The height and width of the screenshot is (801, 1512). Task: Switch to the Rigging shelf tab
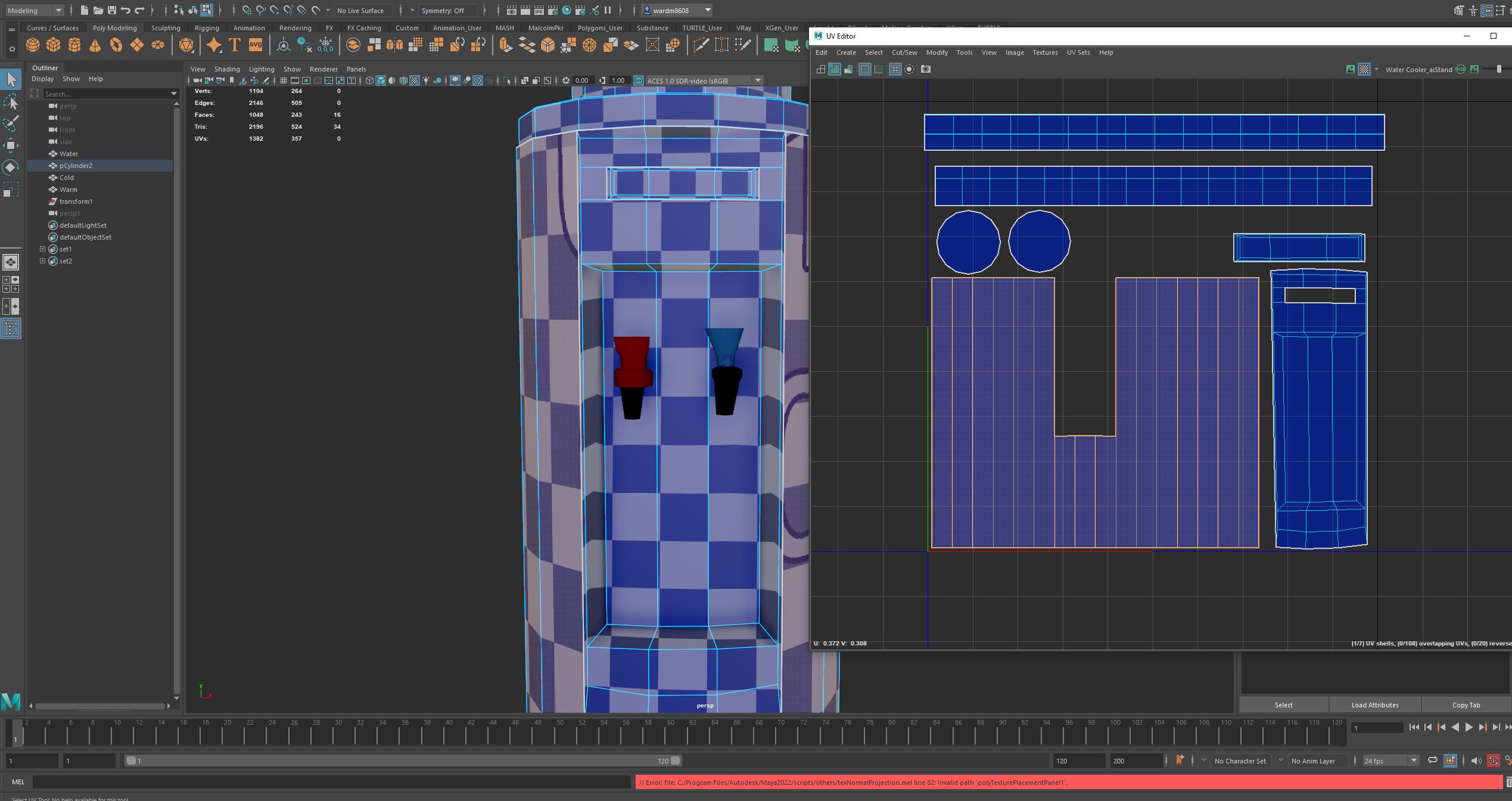[207, 28]
